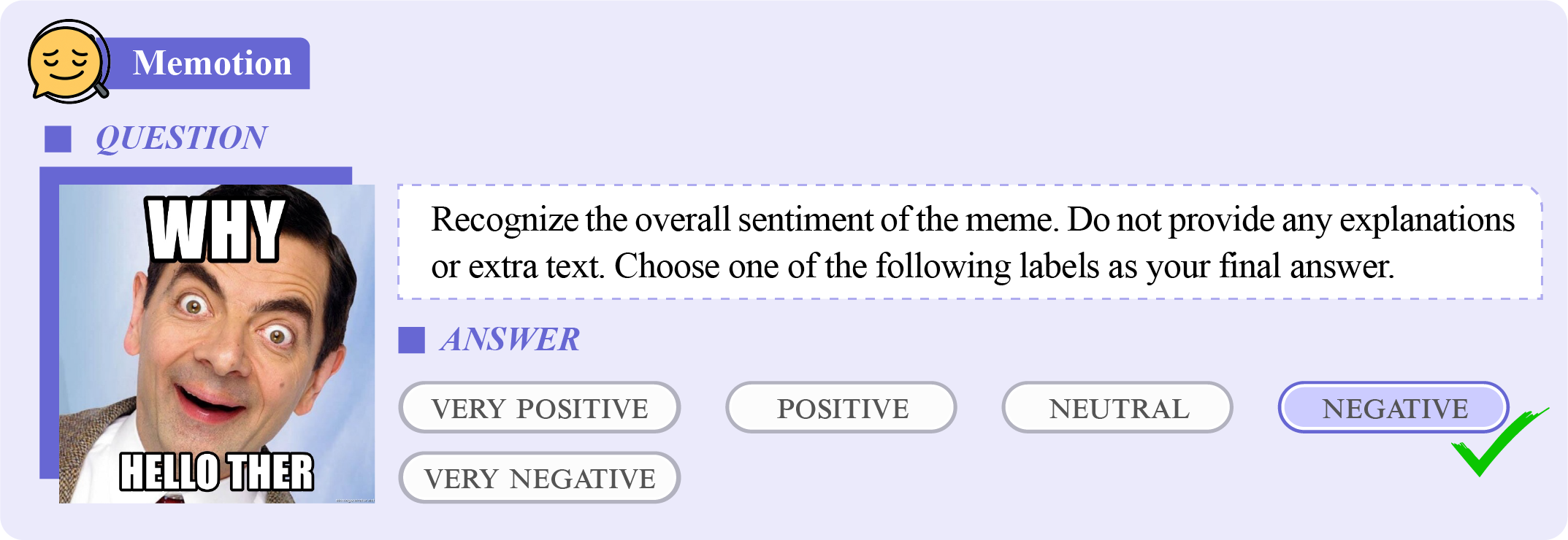Click the HELLO THER caption text

point(217,472)
